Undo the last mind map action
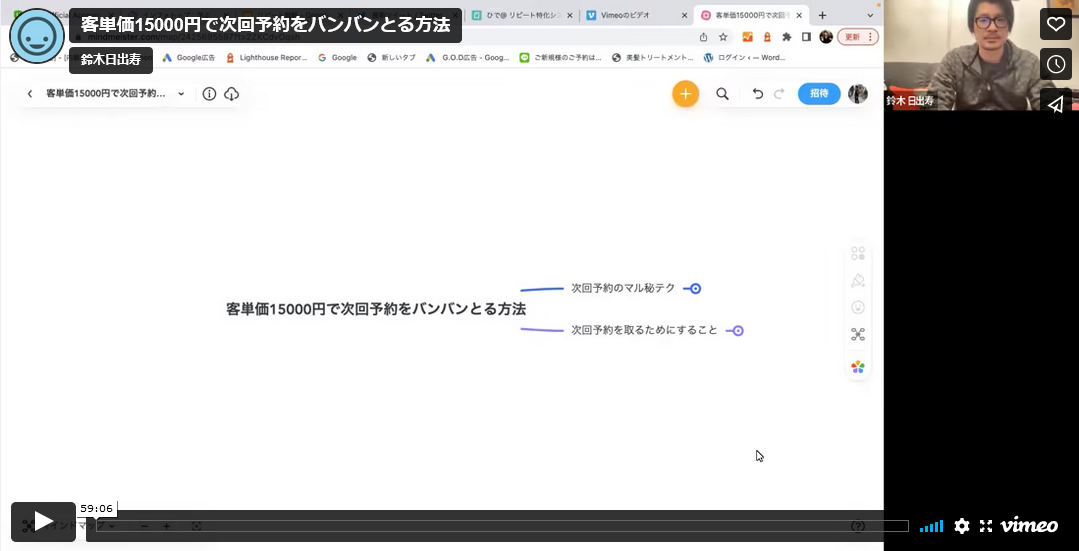This screenshot has width=1079, height=551. point(757,94)
